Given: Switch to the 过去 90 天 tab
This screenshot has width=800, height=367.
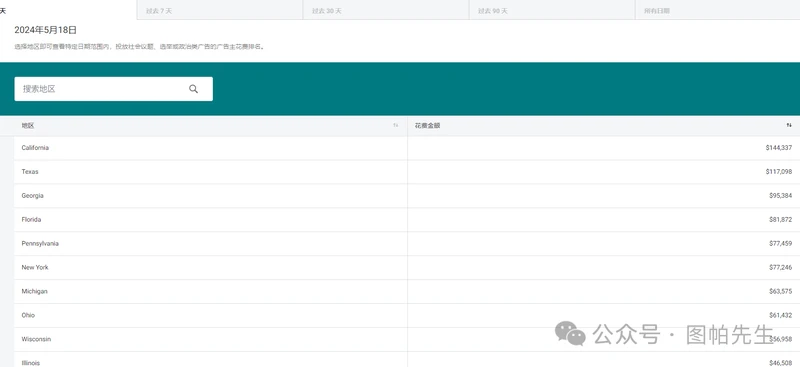Looking at the screenshot, I should 552,10.
